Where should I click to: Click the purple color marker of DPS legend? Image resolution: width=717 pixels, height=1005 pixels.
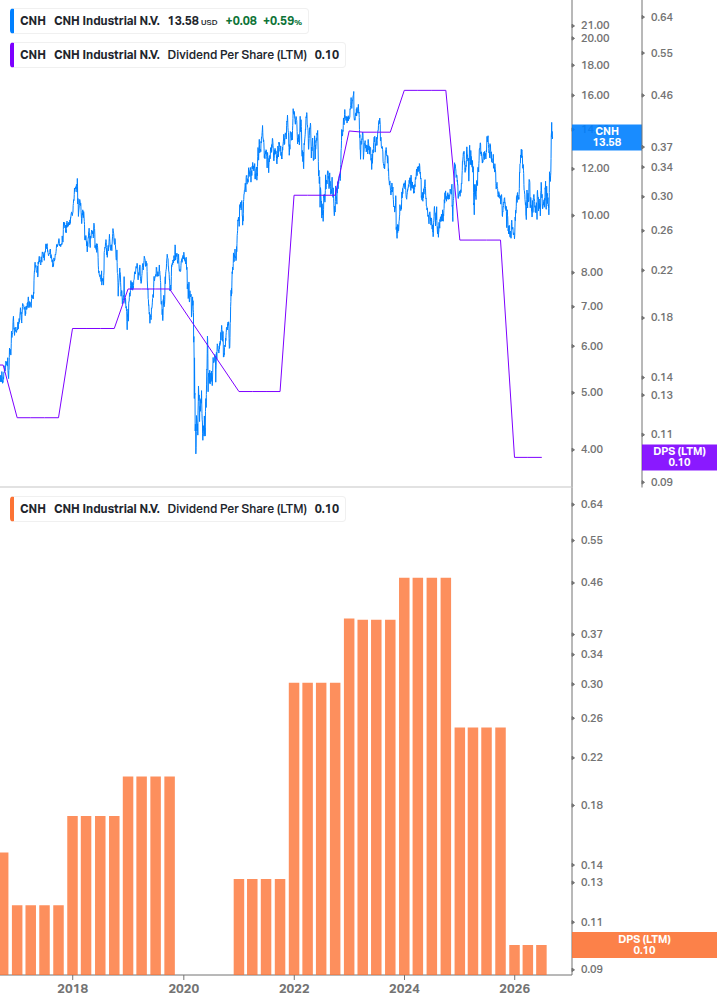pos(12,55)
